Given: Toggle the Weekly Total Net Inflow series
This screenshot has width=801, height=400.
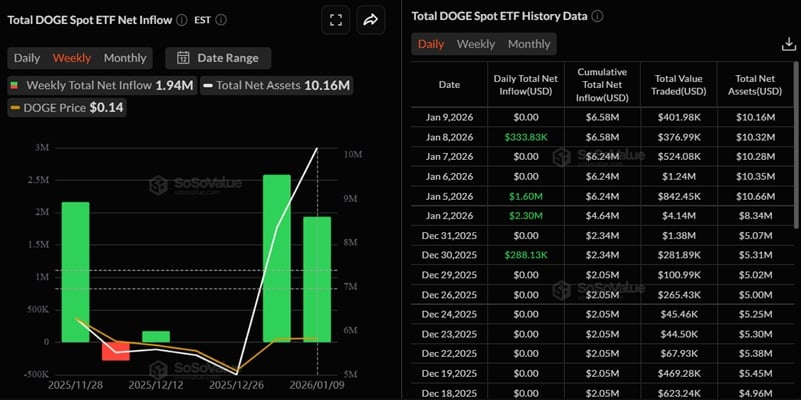Looking at the screenshot, I should pos(102,85).
